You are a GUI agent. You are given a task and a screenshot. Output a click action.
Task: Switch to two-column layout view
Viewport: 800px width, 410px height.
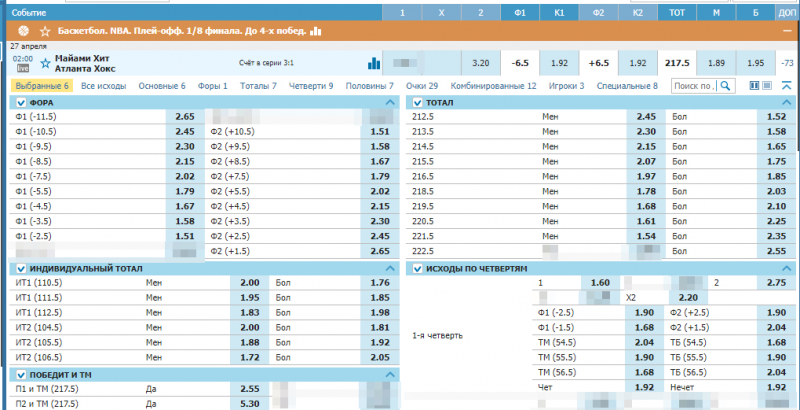tap(755, 86)
